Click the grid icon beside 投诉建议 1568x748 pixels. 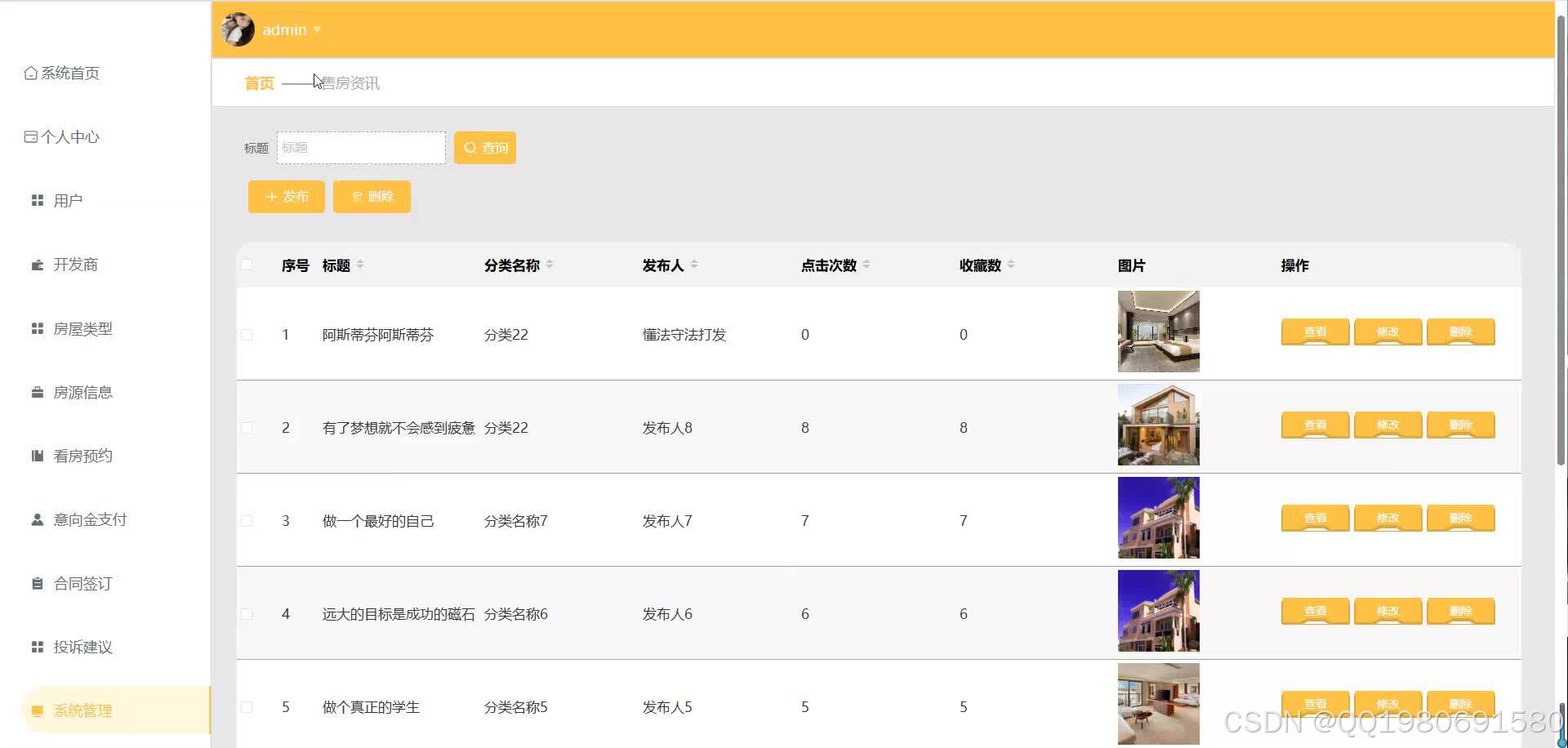[x=37, y=647]
